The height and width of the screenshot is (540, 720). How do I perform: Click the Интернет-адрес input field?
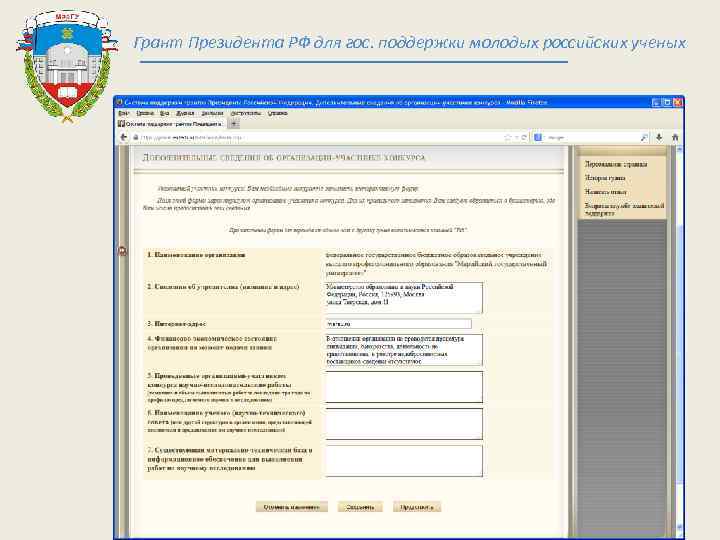click(x=398, y=324)
